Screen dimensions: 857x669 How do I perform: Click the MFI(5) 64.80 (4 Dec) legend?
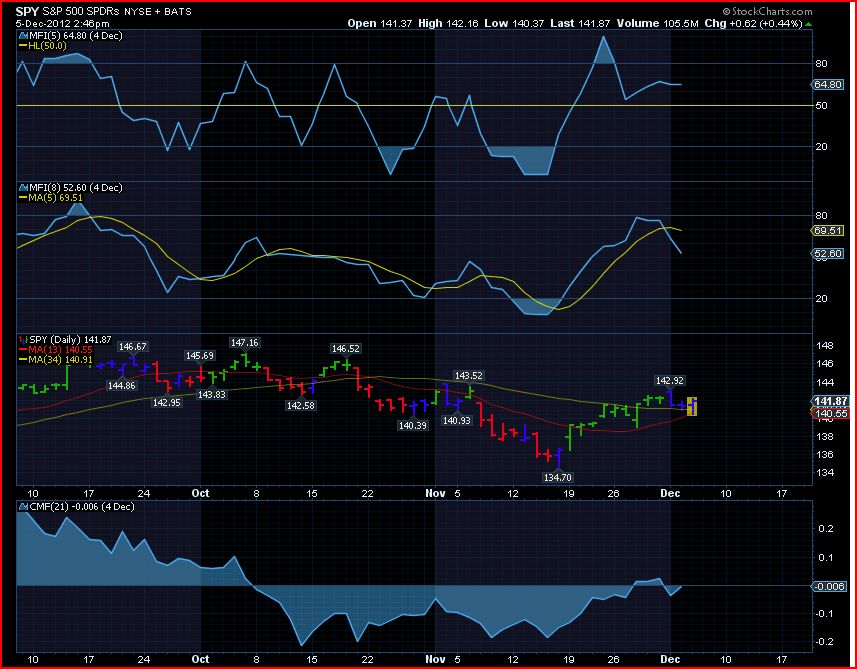(75, 36)
